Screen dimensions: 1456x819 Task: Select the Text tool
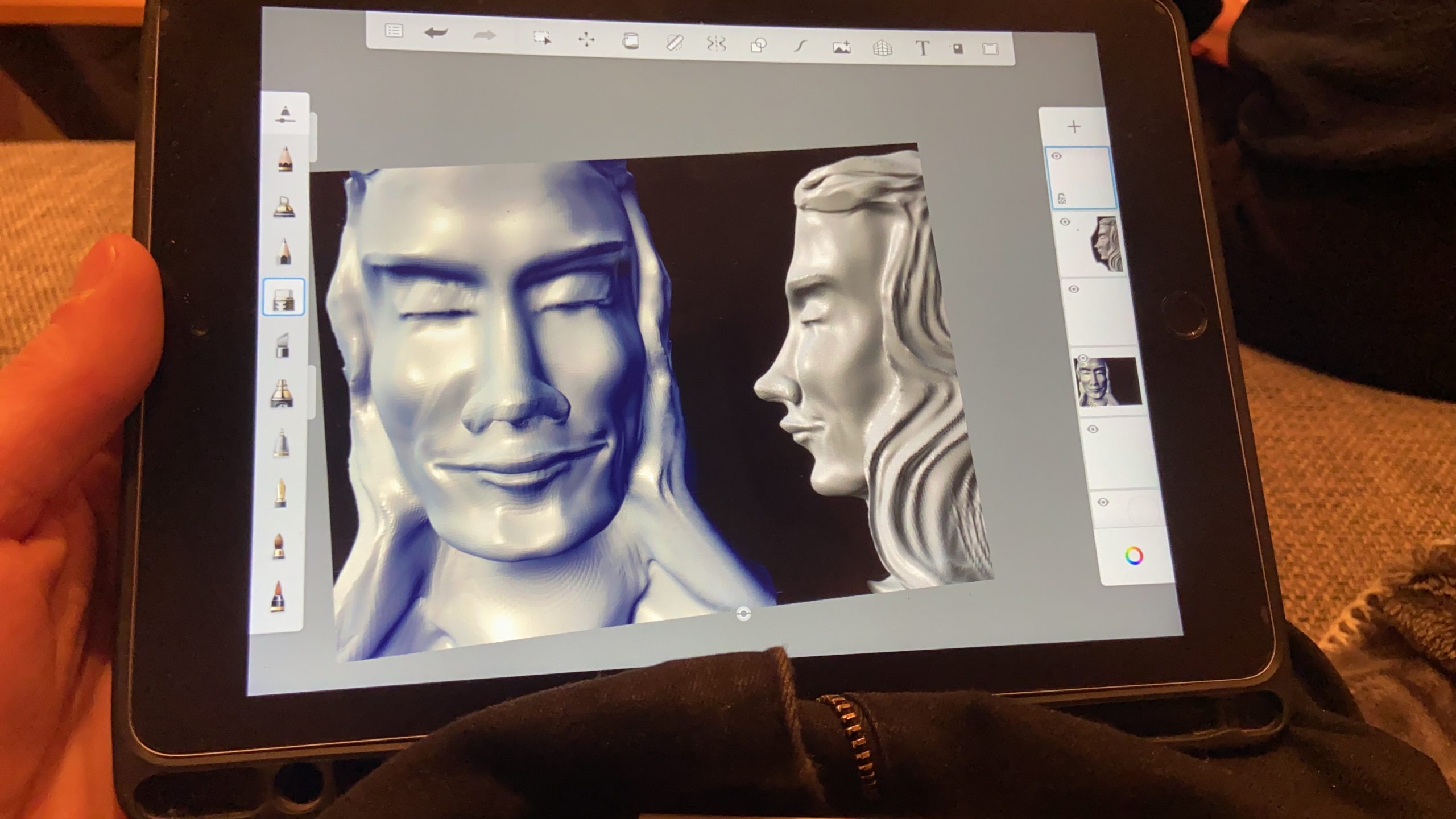(x=922, y=49)
